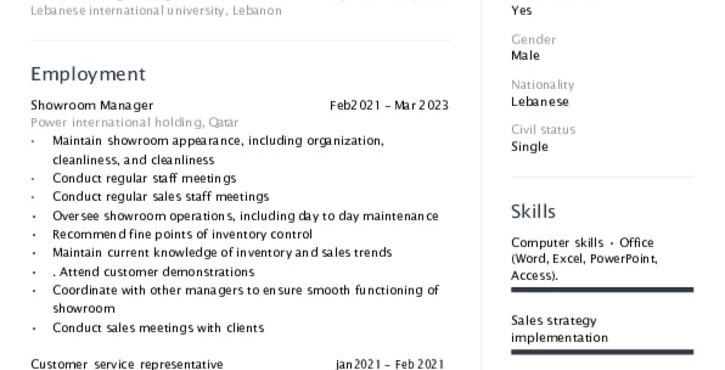
Task: Click Conduct sales meetings with clients line
Action: (158, 328)
